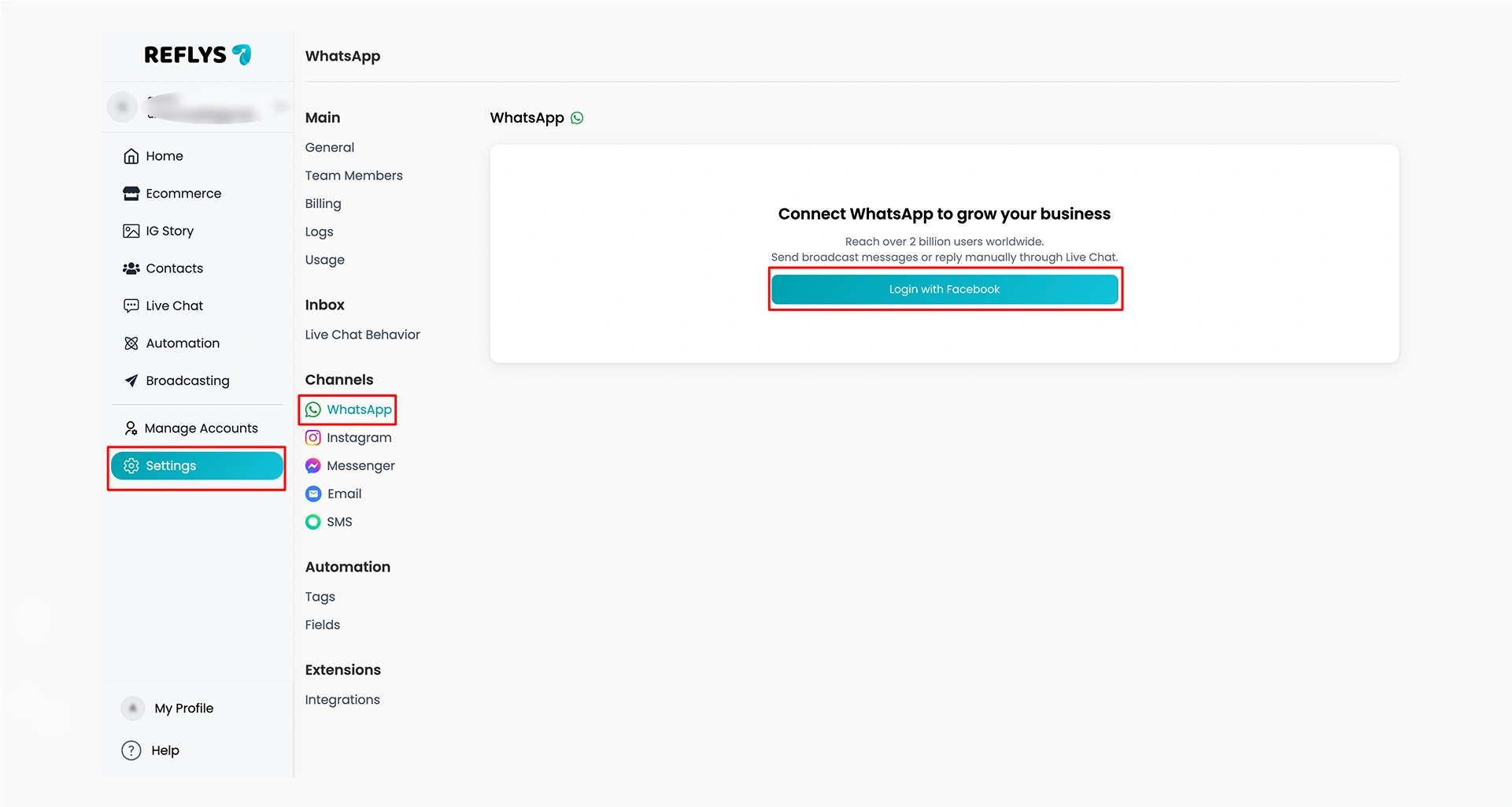Go to IG Story section

tap(169, 231)
